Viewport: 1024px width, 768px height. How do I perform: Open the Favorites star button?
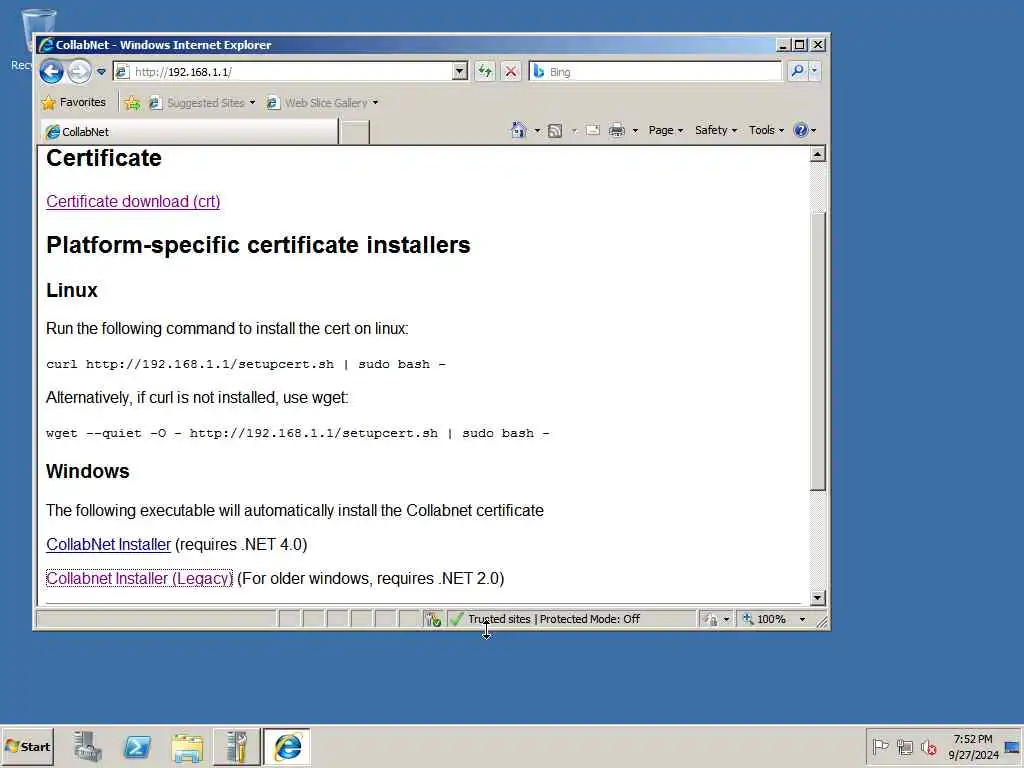pos(73,103)
